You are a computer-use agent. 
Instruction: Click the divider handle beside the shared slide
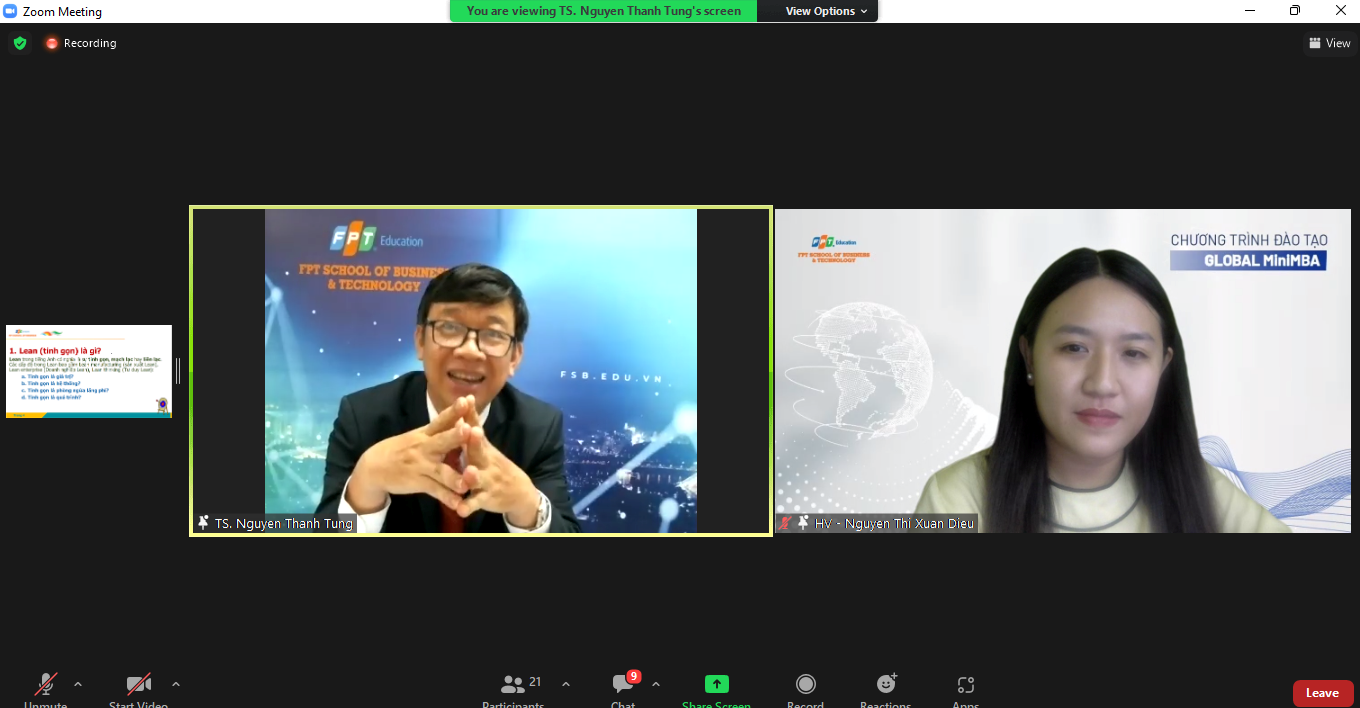pyautogui.click(x=179, y=371)
